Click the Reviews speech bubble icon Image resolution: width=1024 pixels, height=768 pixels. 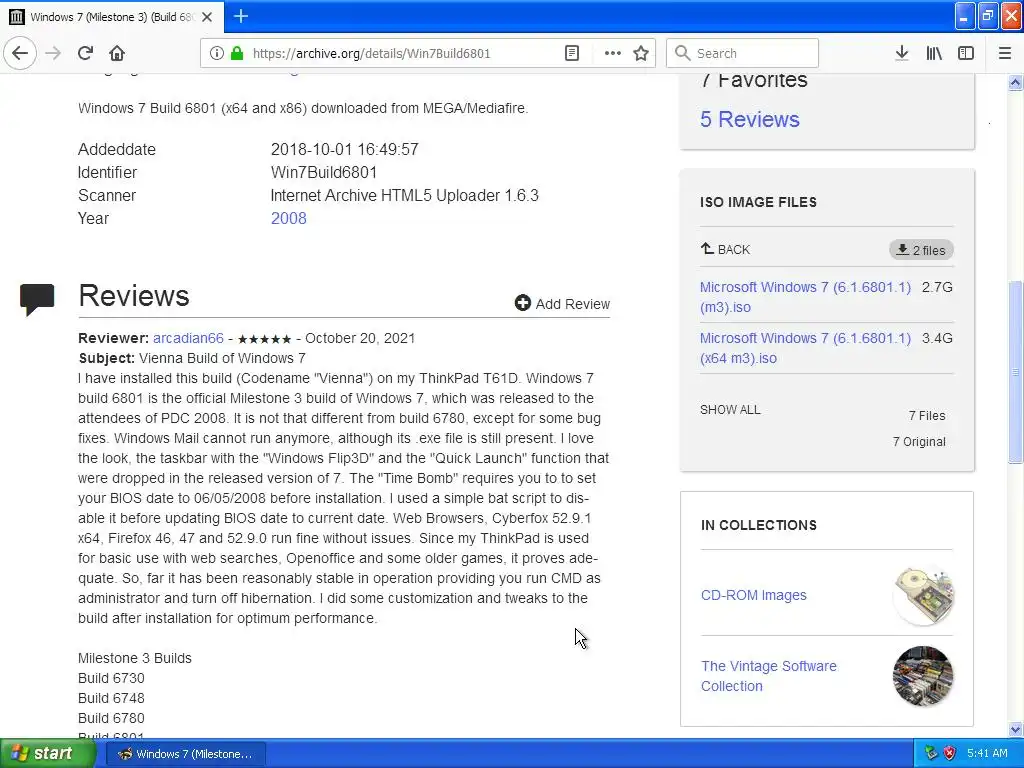click(x=37, y=299)
